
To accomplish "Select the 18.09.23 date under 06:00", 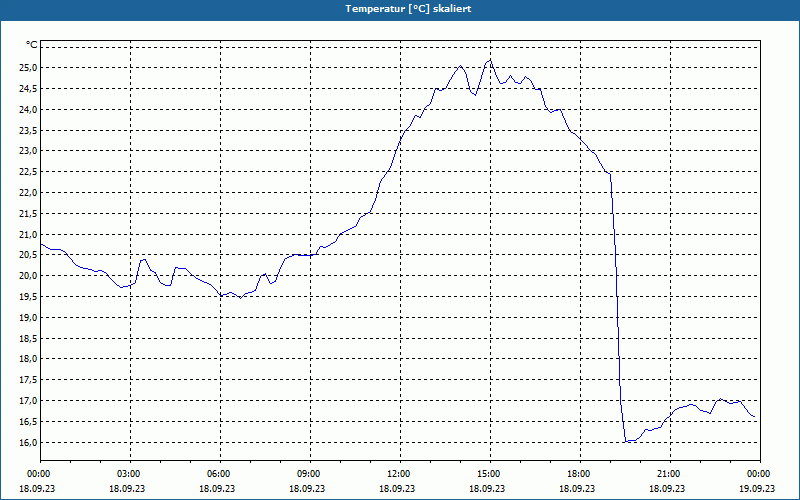I will [217, 488].
